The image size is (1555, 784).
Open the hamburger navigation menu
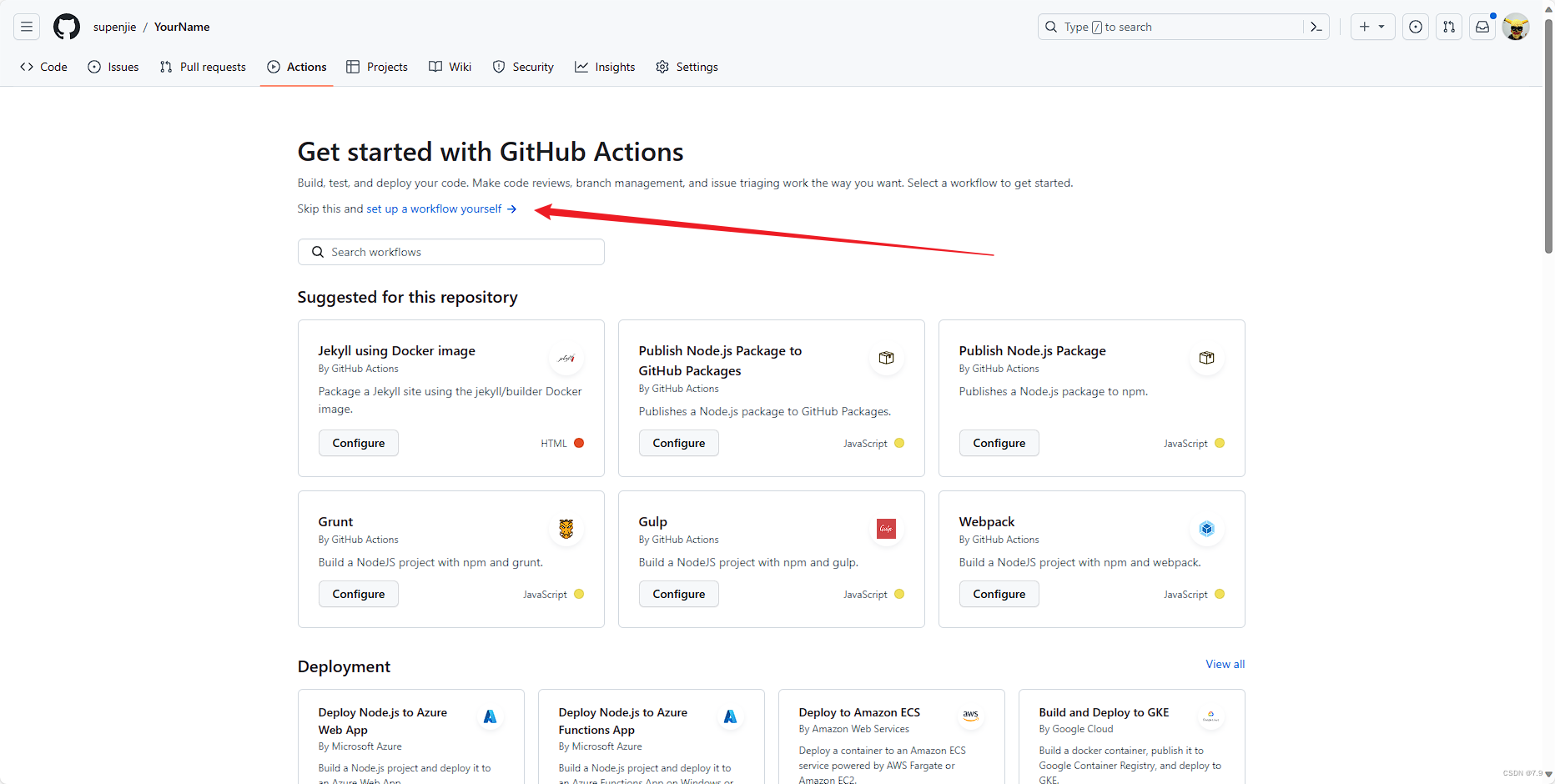[27, 27]
